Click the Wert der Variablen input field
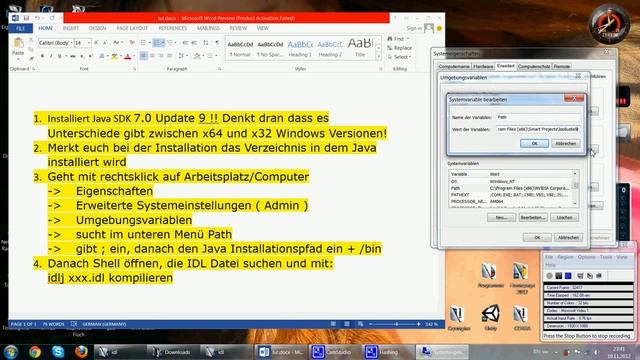Screen dimensions: 640x360 [538, 129]
